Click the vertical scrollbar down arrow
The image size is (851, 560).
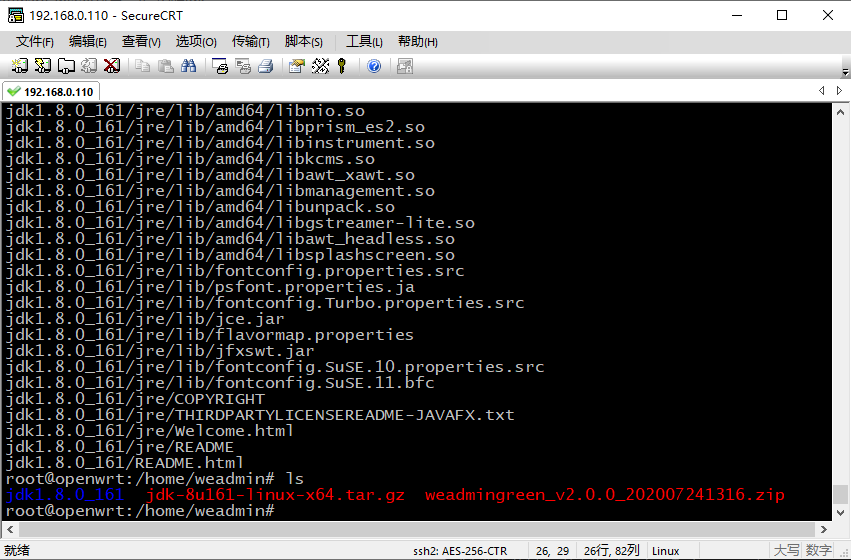(x=840, y=512)
